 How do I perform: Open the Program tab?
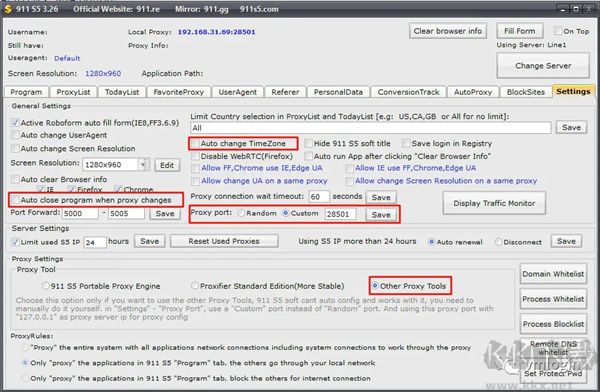(26, 92)
